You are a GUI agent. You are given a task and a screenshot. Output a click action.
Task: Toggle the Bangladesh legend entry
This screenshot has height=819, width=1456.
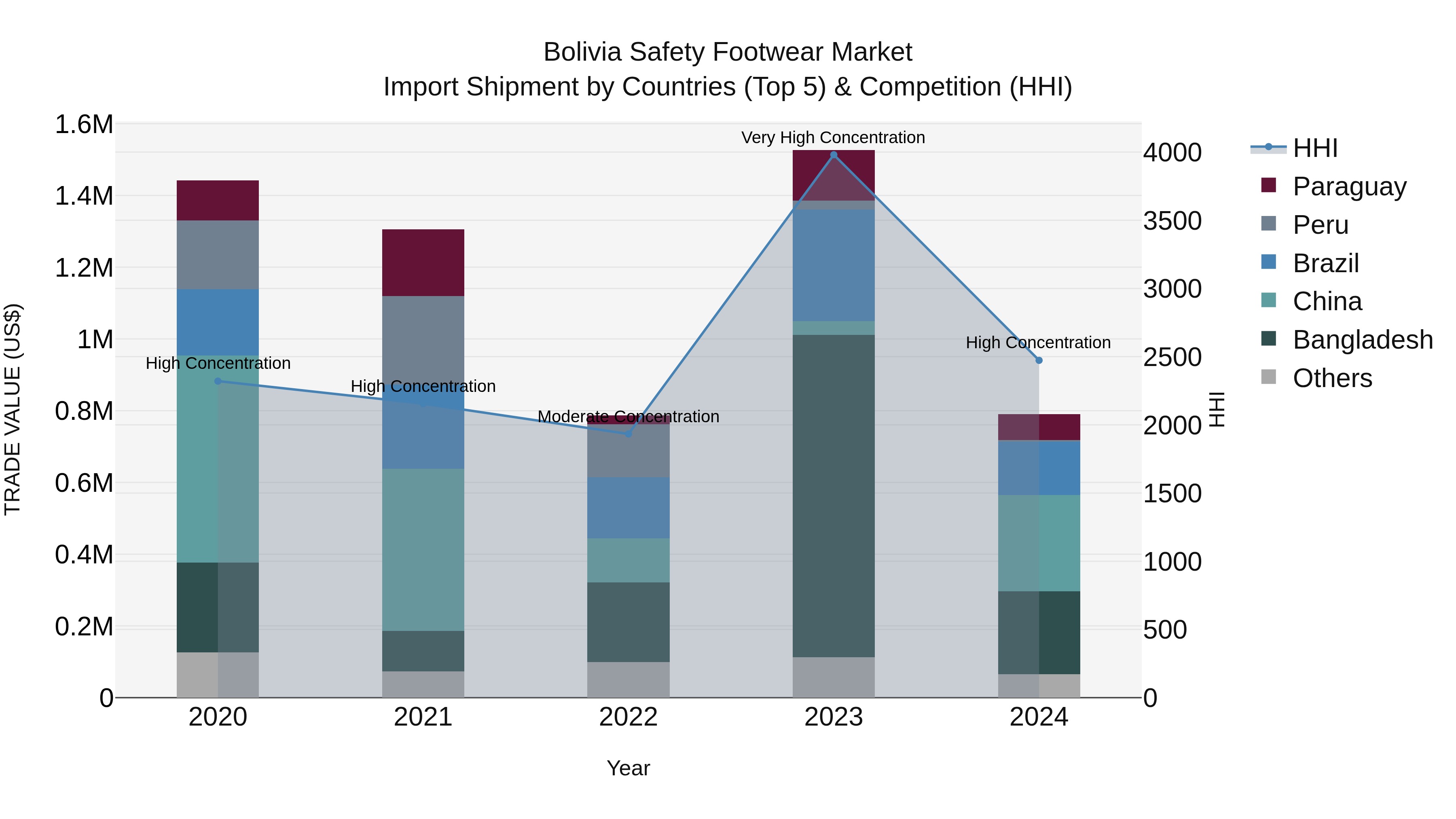(1347, 340)
